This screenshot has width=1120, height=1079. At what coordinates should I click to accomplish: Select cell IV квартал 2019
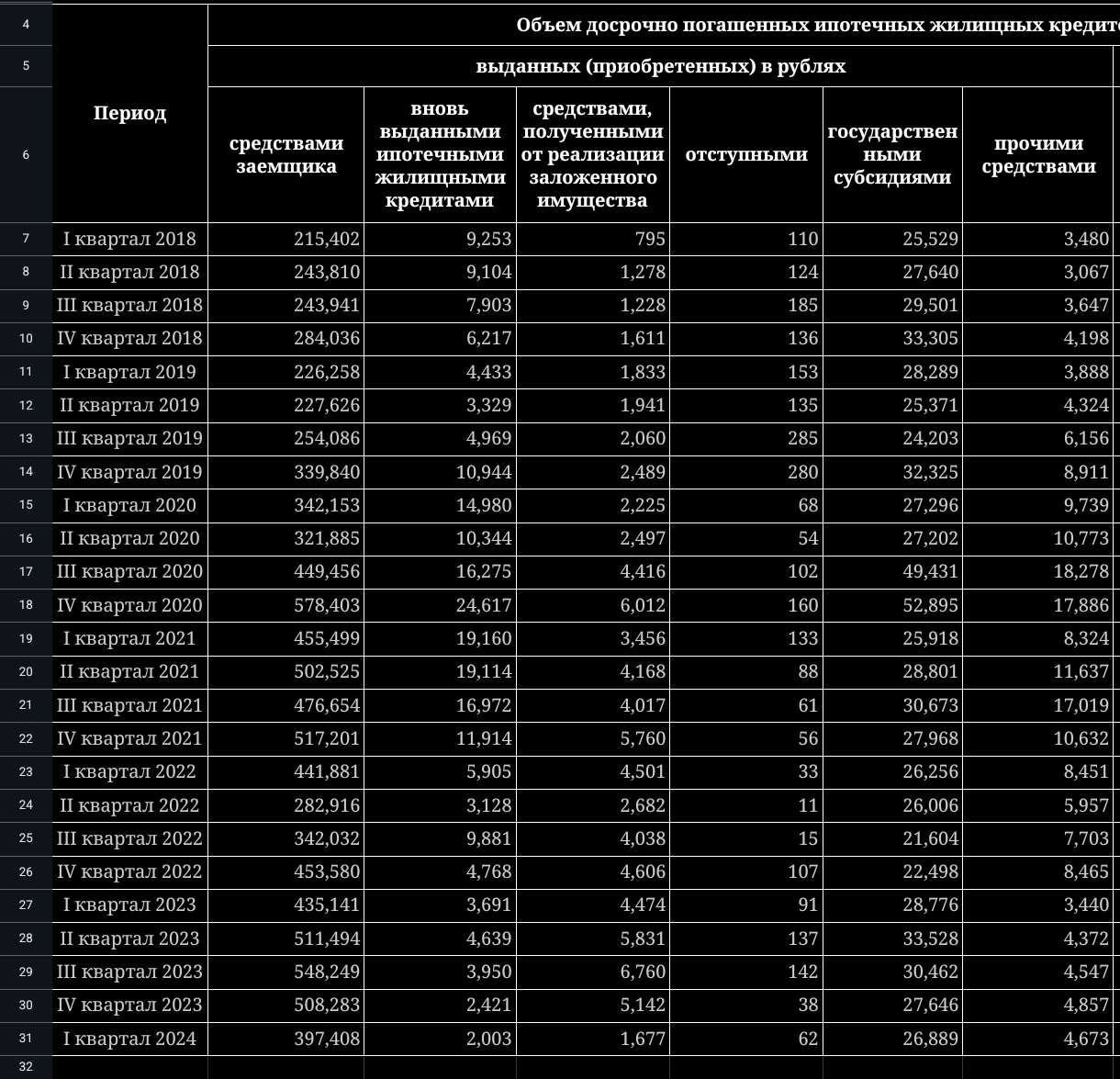[x=130, y=472]
